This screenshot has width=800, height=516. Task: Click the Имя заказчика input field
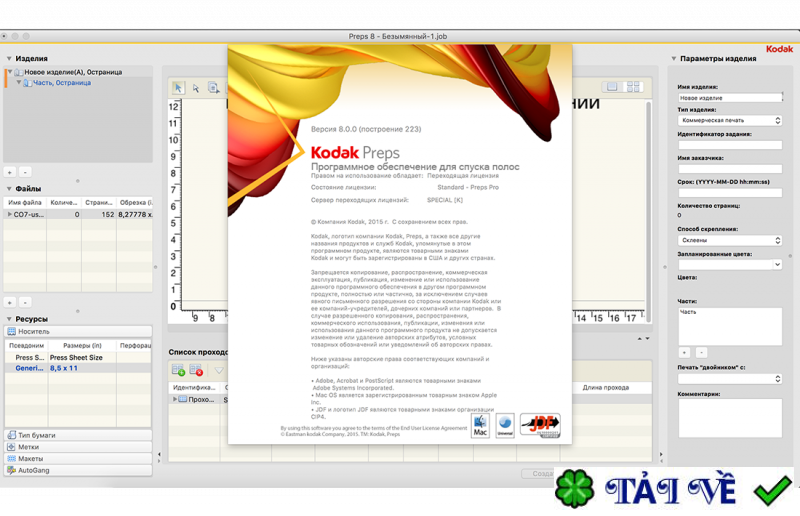pyautogui.click(x=730, y=168)
